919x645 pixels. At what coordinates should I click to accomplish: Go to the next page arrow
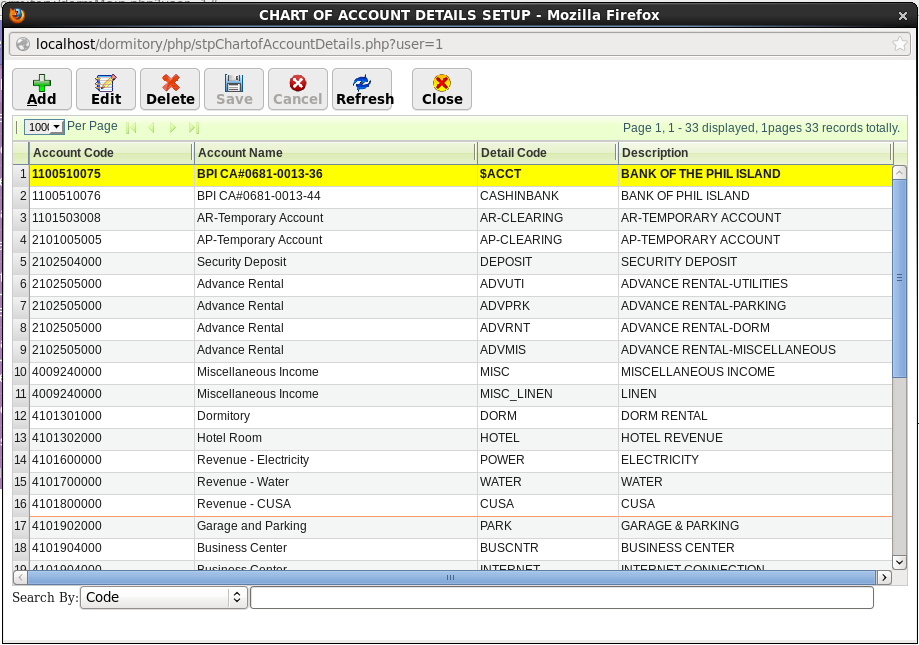pyautogui.click(x=173, y=128)
